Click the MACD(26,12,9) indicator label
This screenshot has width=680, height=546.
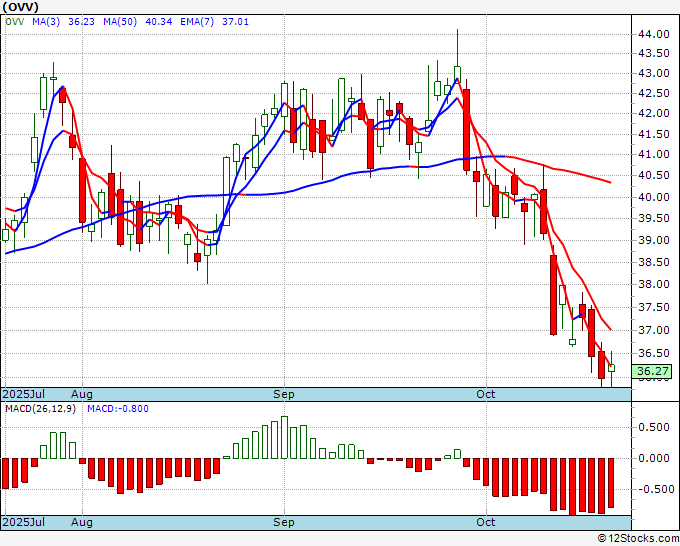point(40,409)
